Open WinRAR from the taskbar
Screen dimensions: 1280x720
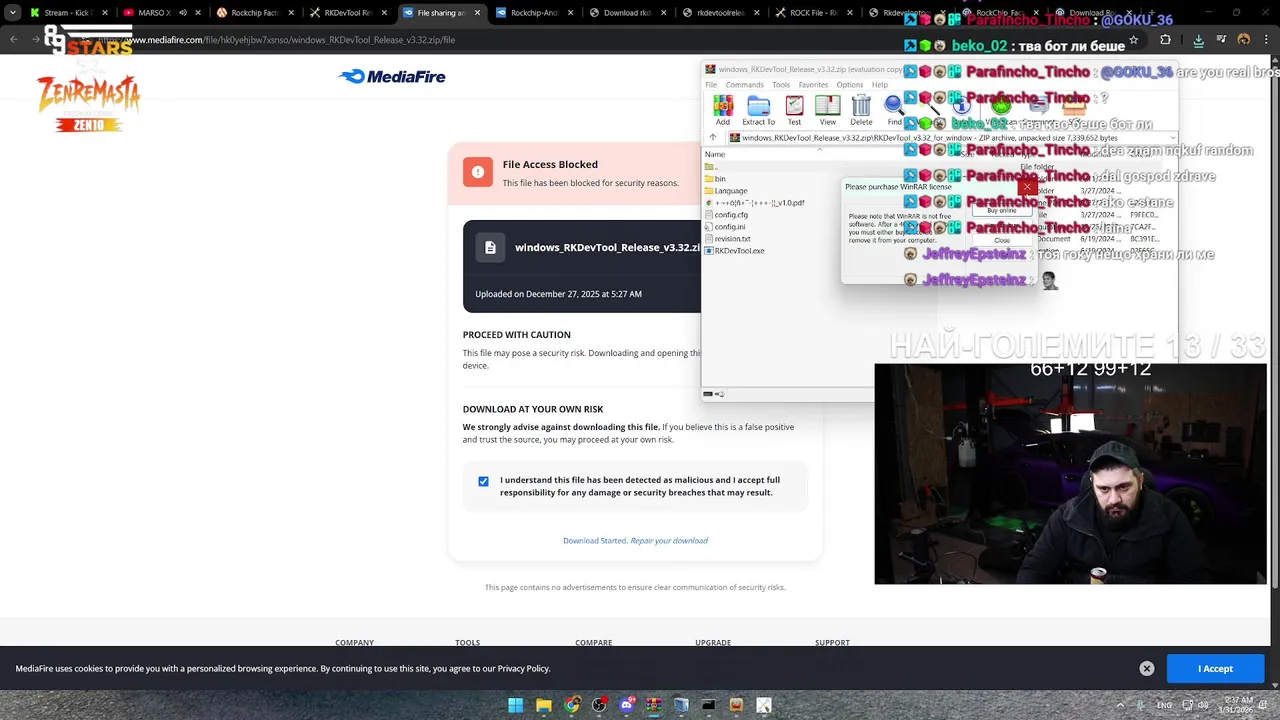pos(653,705)
